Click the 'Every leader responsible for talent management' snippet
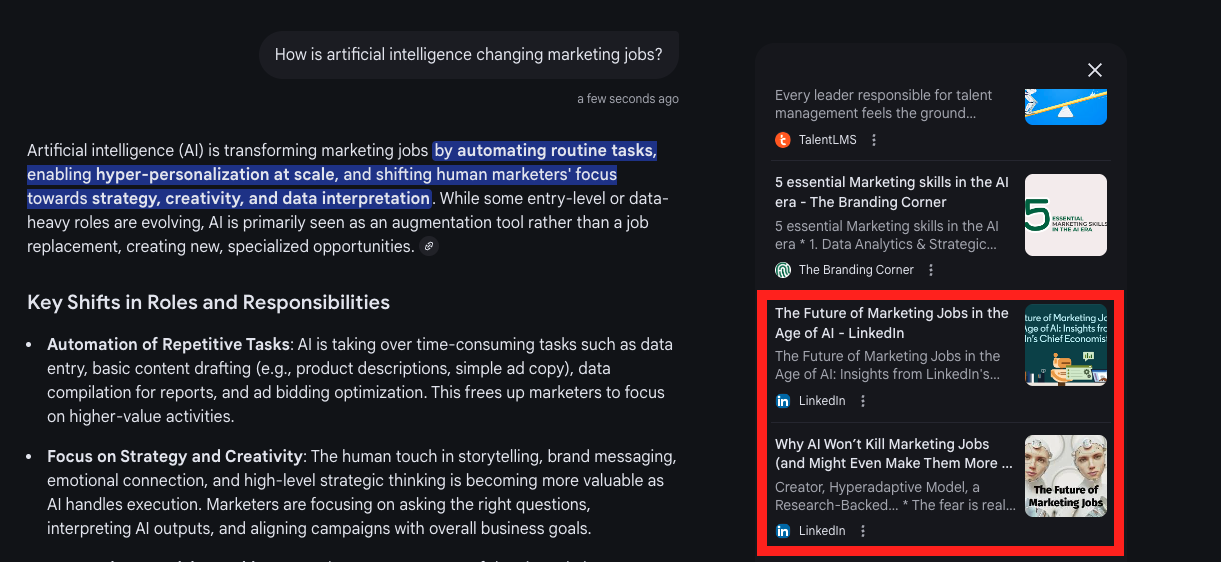 884,104
